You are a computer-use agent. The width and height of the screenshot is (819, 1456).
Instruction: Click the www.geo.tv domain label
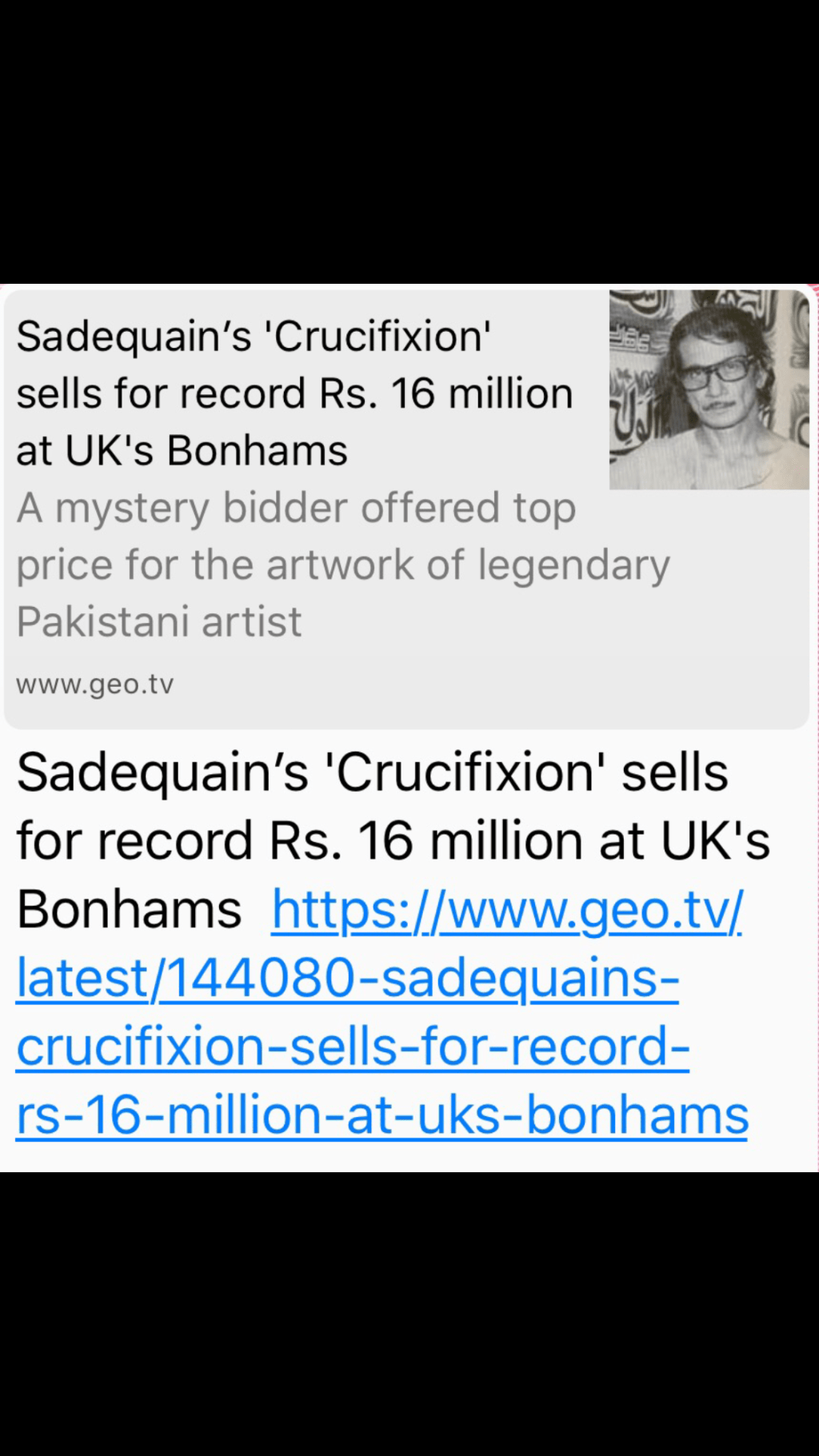[x=94, y=685]
